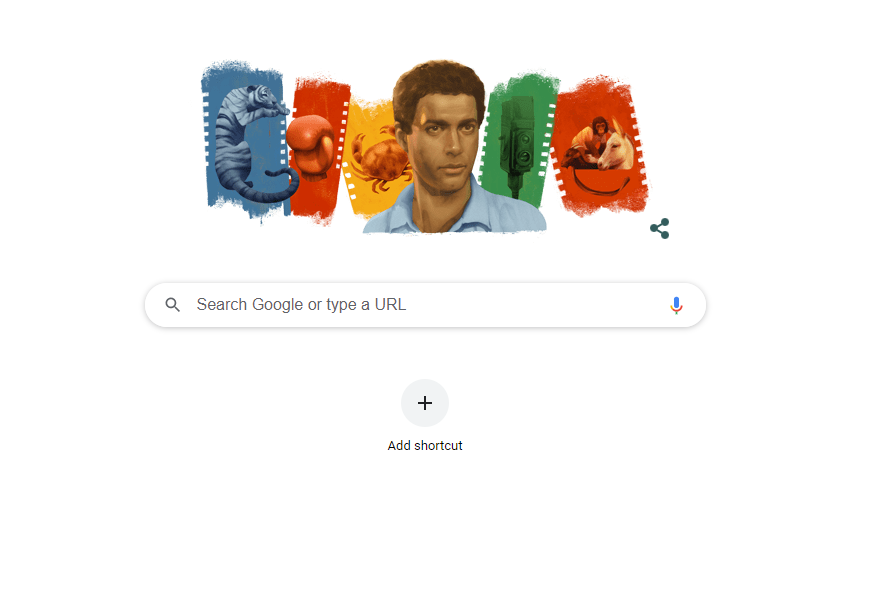The width and height of the screenshot is (893, 609).
Task: Start voice search with the microphone icon
Action: coord(676,305)
